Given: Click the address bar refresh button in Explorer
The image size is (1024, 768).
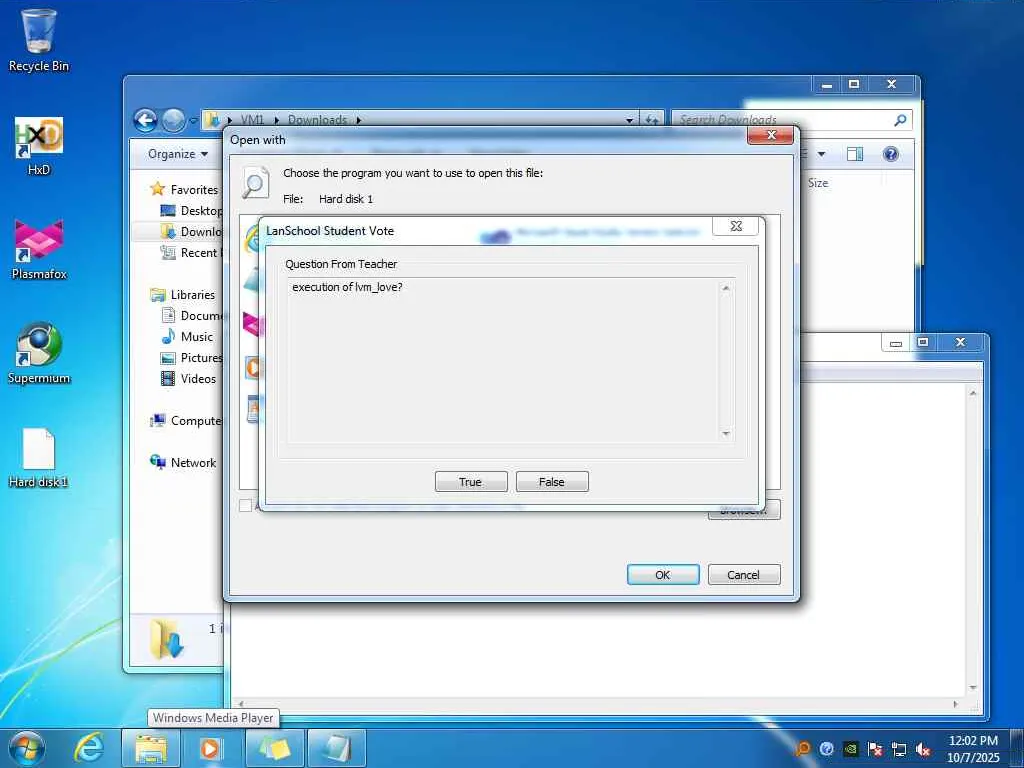Looking at the screenshot, I should (x=652, y=120).
